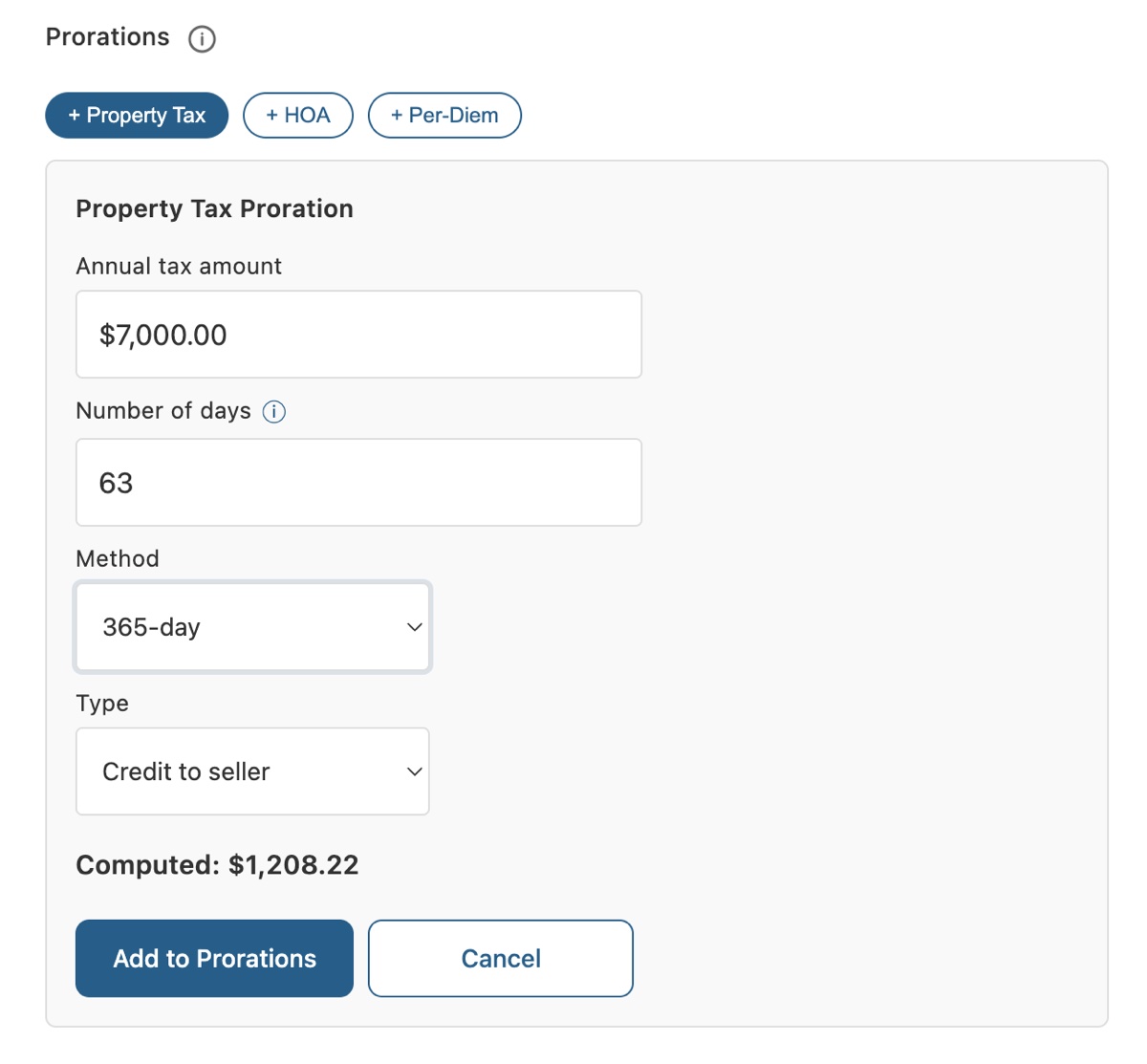
Task: Click the Prorations section title
Action: (x=108, y=37)
